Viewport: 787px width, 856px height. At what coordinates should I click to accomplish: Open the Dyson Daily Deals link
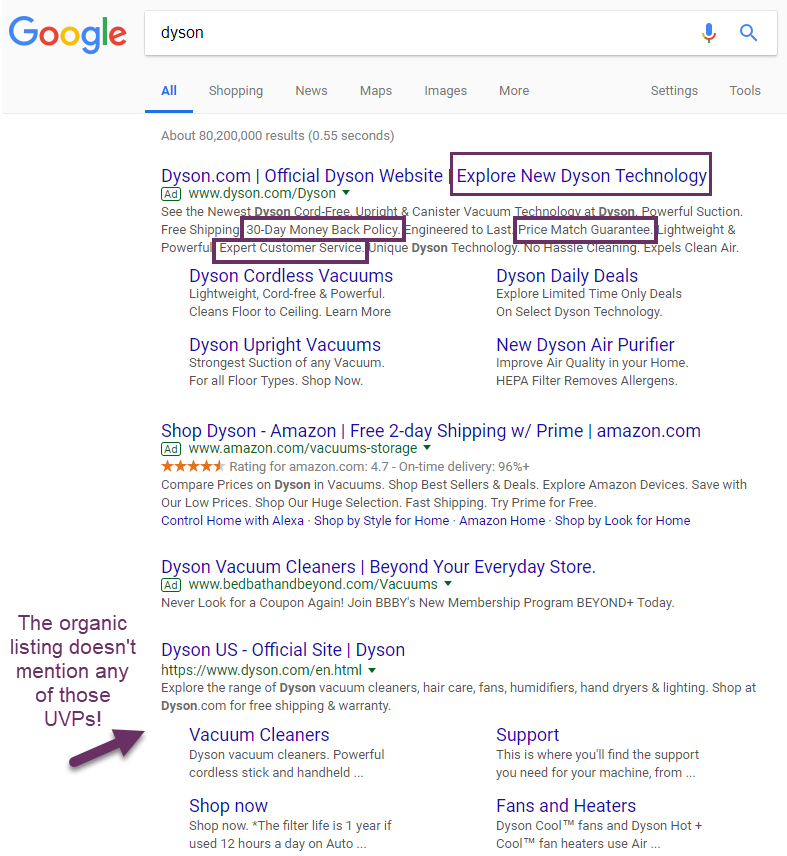tap(566, 276)
